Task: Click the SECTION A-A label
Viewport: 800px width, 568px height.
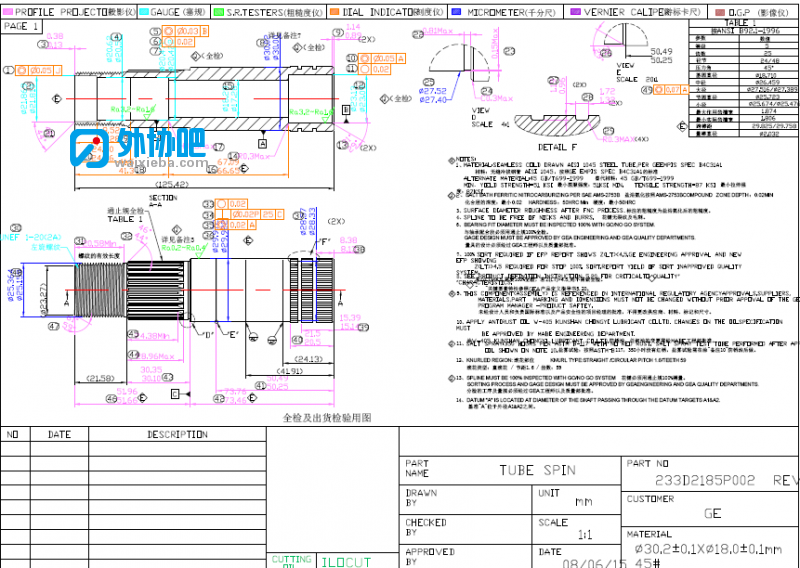Action: click(x=163, y=201)
